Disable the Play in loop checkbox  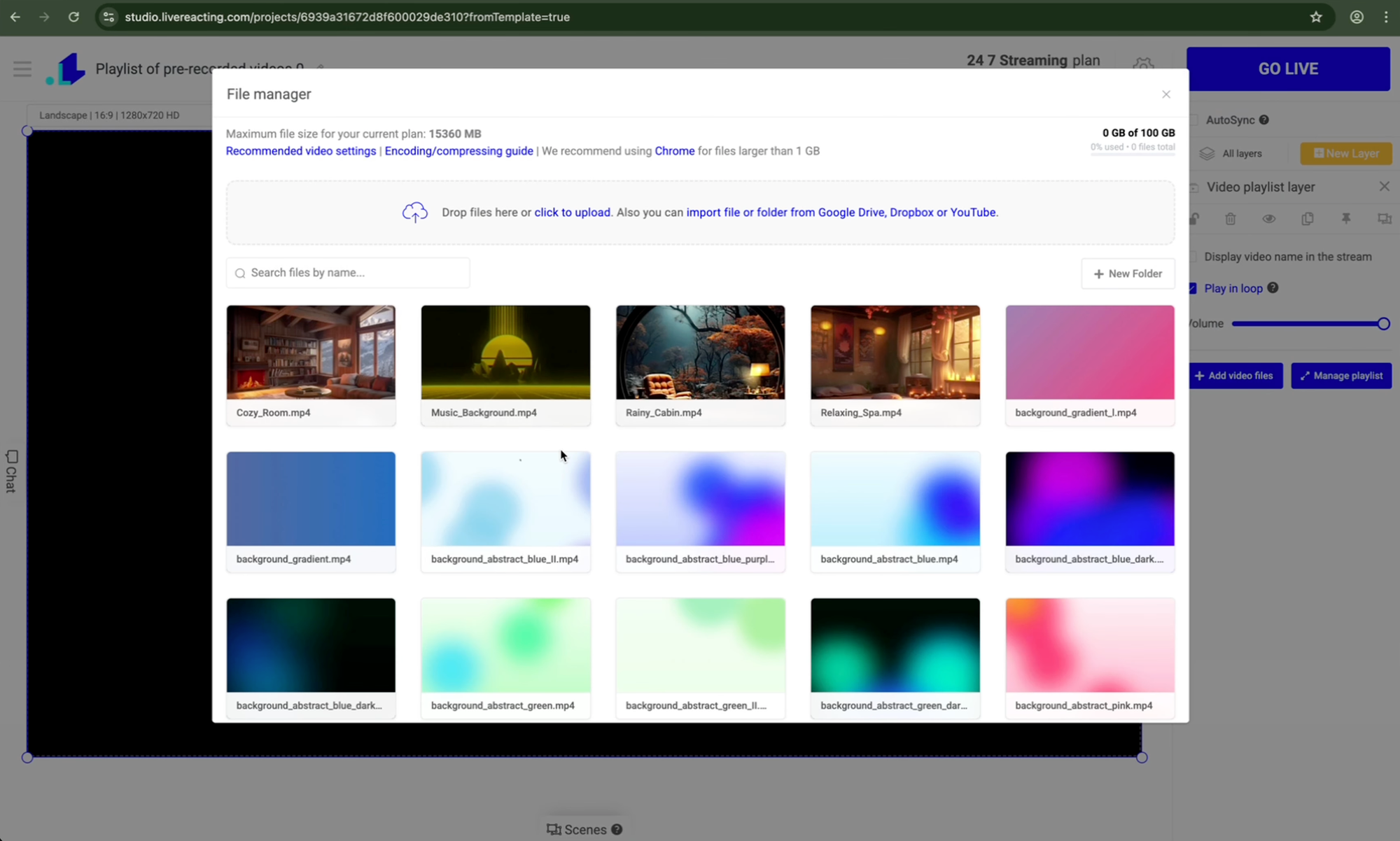pyautogui.click(x=1193, y=288)
